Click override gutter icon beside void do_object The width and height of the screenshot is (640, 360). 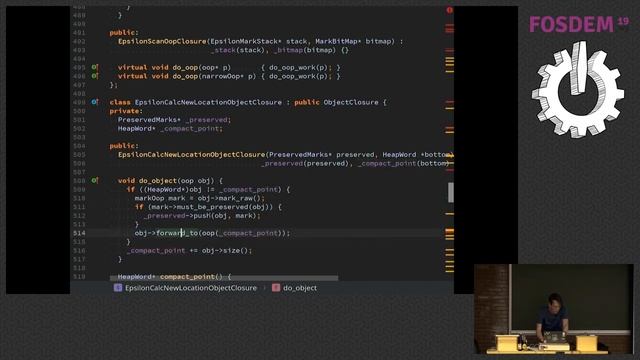pyautogui.click(x=95, y=180)
